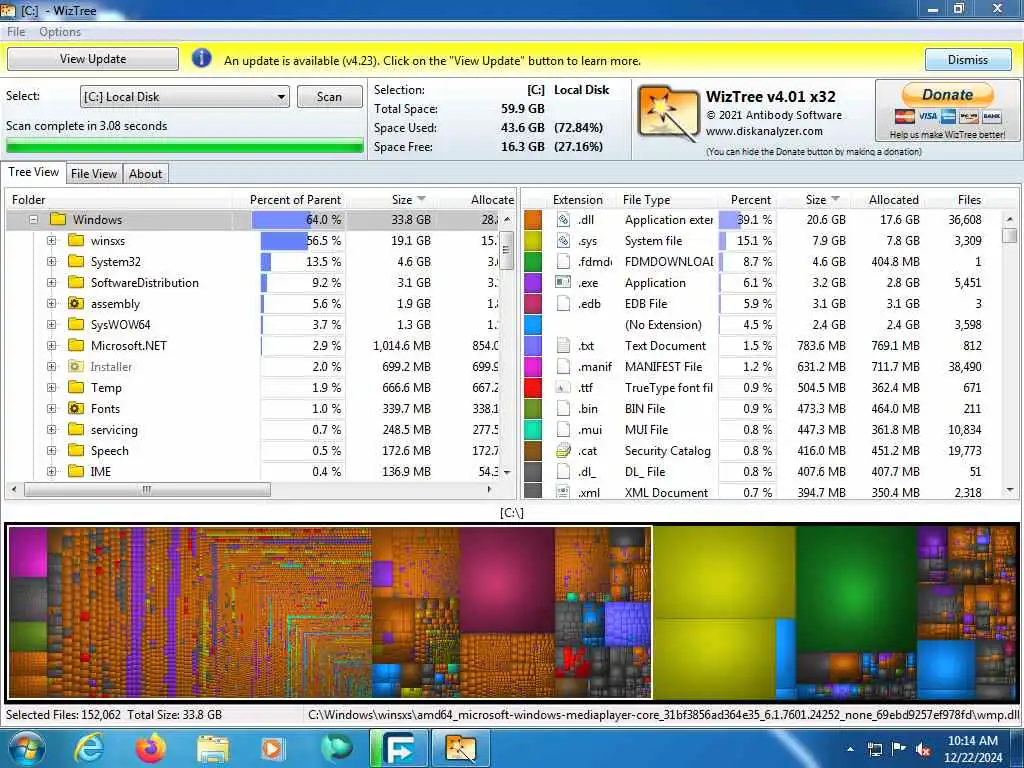Click the taskbar clock showing 10:14 AM

[972, 749]
